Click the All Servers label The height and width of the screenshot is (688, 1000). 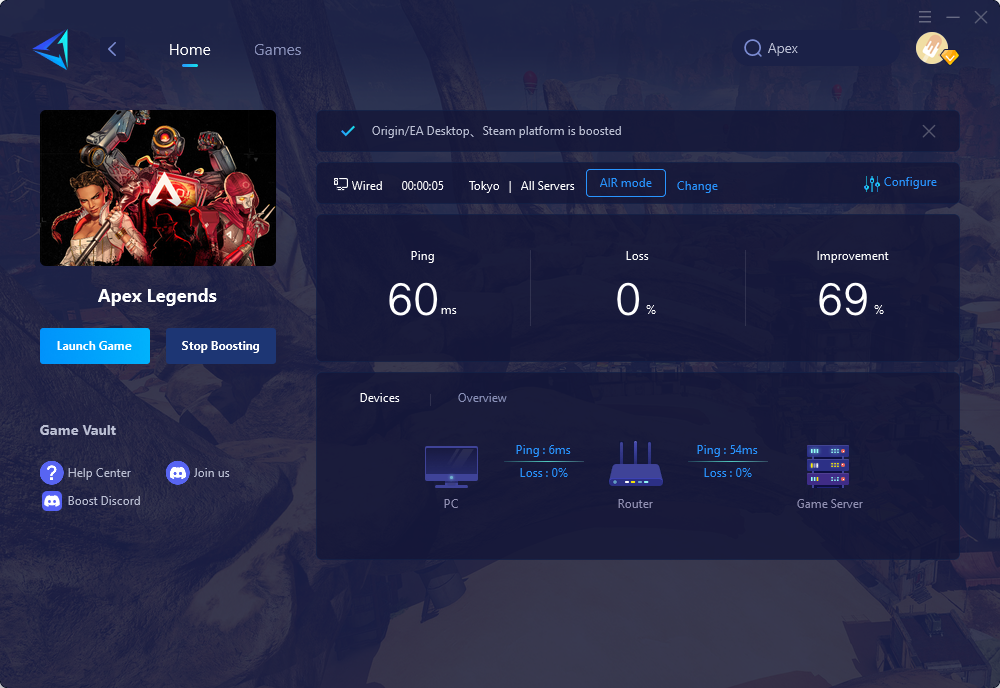coord(547,186)
